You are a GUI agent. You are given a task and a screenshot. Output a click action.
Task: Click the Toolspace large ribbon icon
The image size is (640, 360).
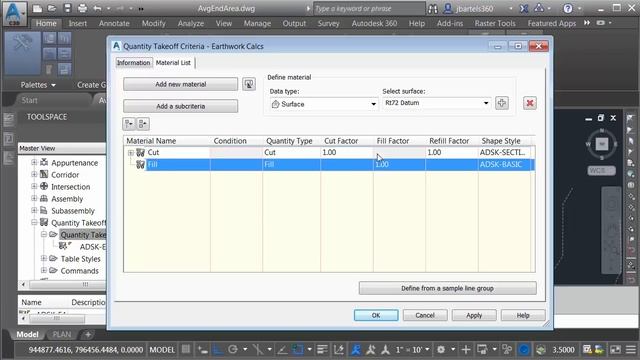click(x=22, y=53)
